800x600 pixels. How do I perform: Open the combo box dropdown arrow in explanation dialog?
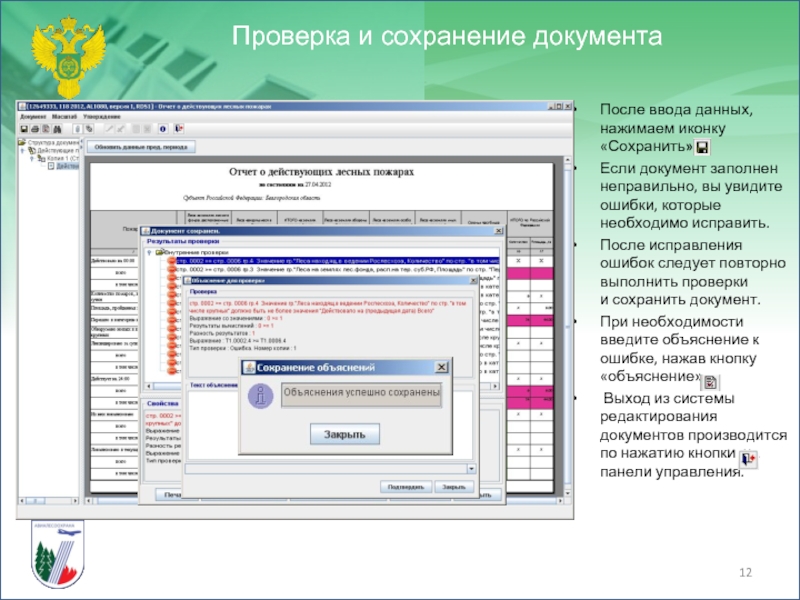tap(471, 468)
